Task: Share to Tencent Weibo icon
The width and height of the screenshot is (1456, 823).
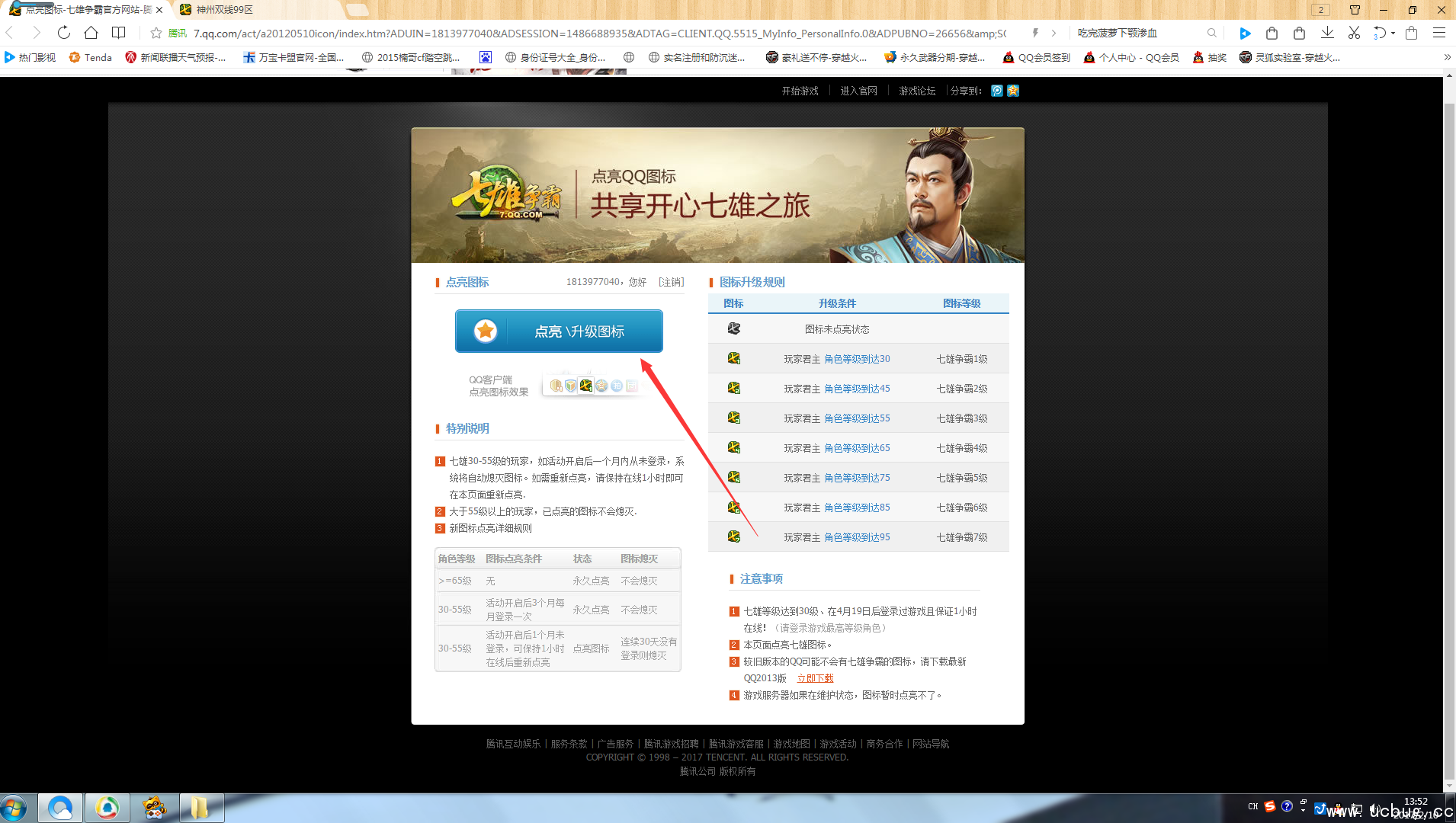Action: (997, 91)
